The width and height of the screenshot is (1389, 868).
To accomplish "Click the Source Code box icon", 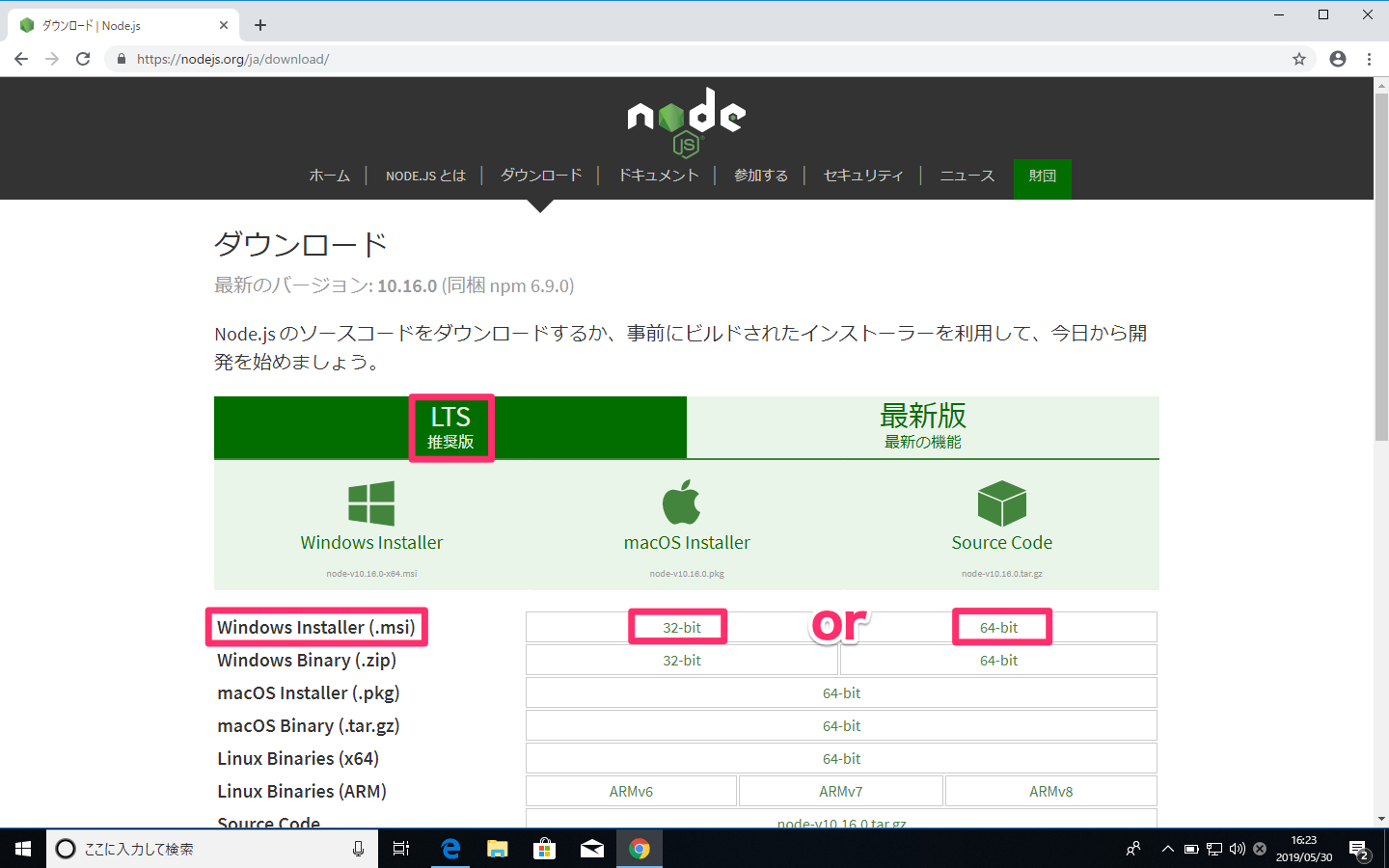I will click(1001, 503).
